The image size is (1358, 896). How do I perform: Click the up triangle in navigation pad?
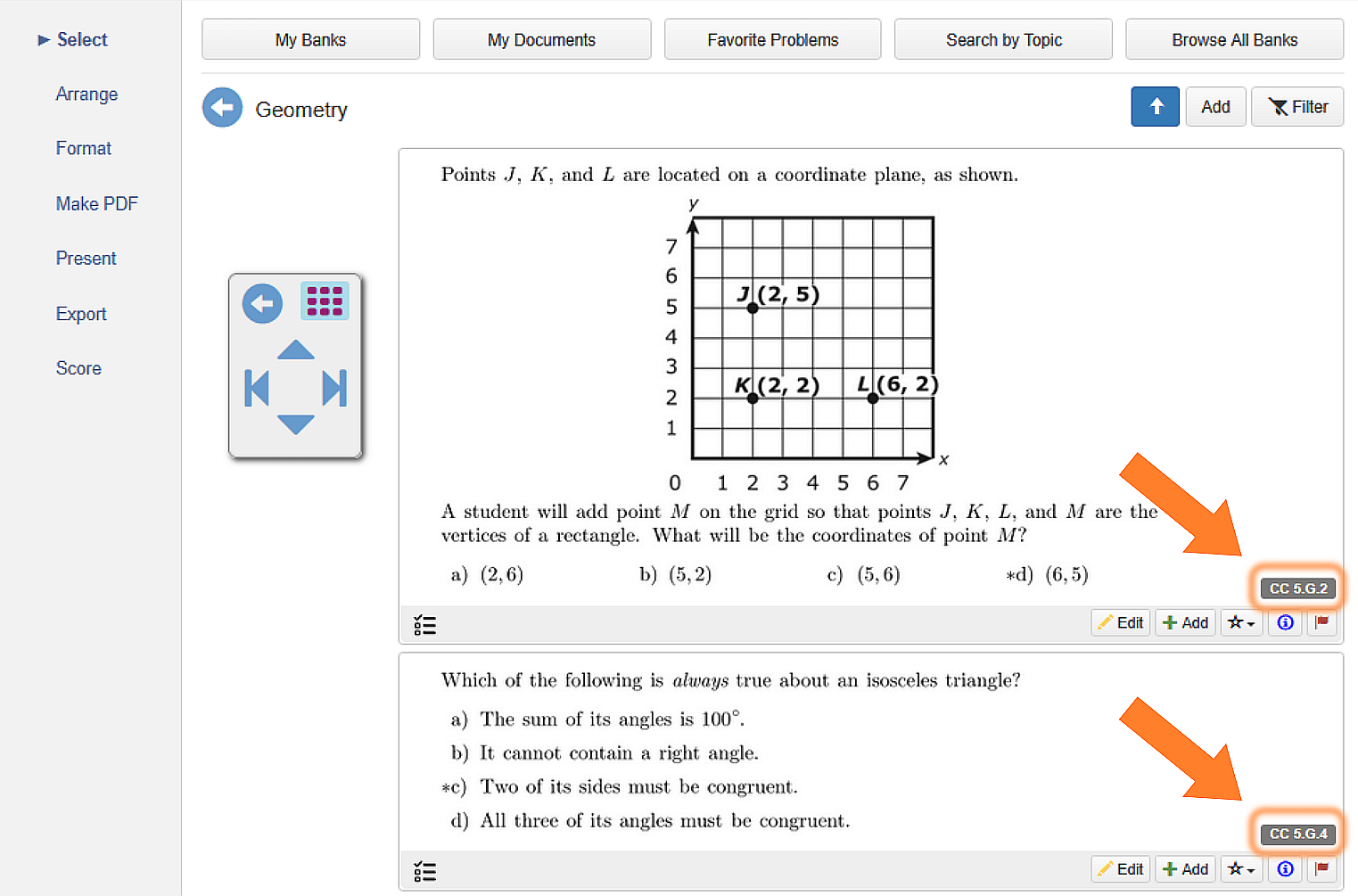(295, 350)
